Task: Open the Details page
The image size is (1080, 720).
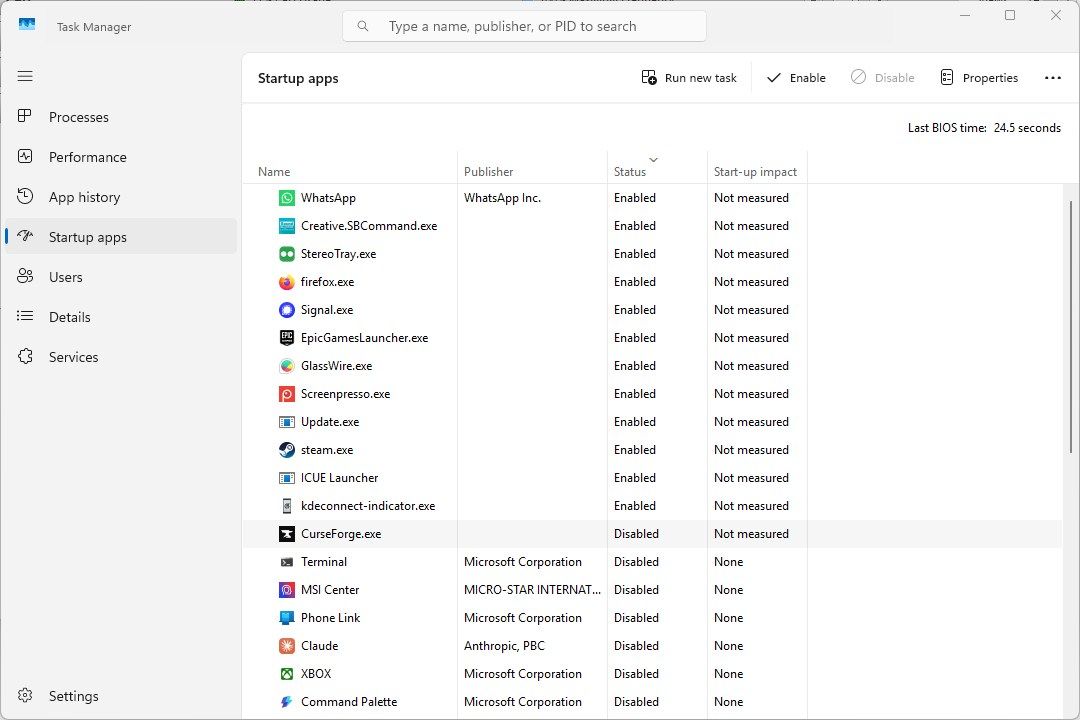Action: tap(121, 317)
